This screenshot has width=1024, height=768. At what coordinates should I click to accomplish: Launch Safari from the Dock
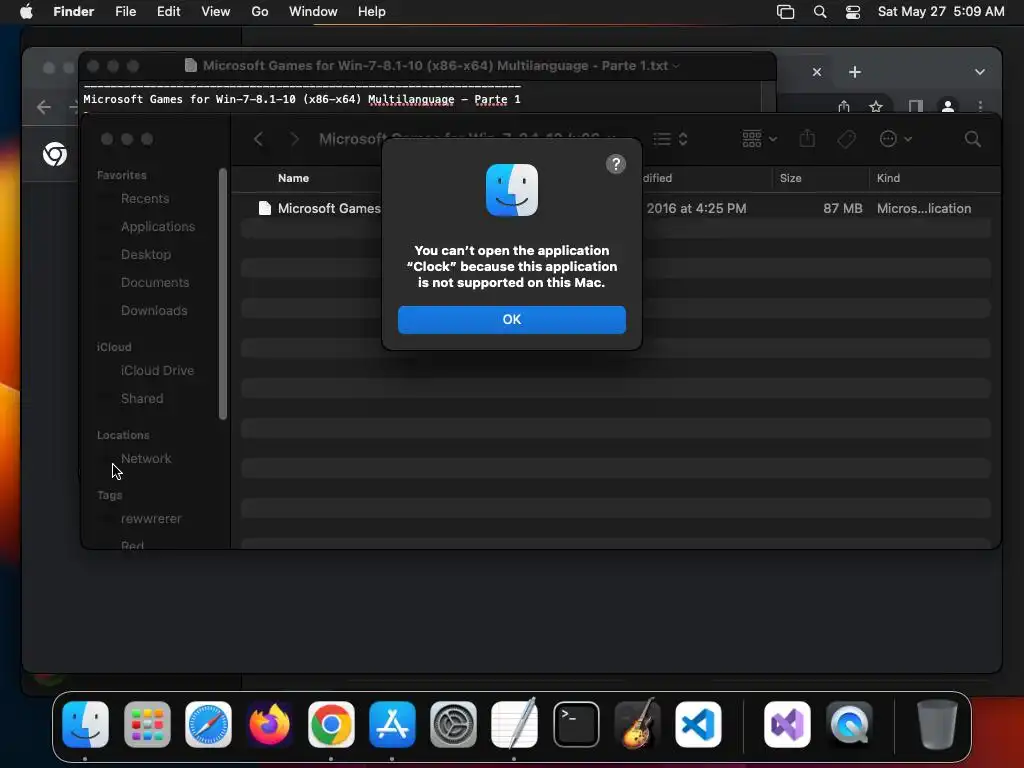[x=208, y=724]
